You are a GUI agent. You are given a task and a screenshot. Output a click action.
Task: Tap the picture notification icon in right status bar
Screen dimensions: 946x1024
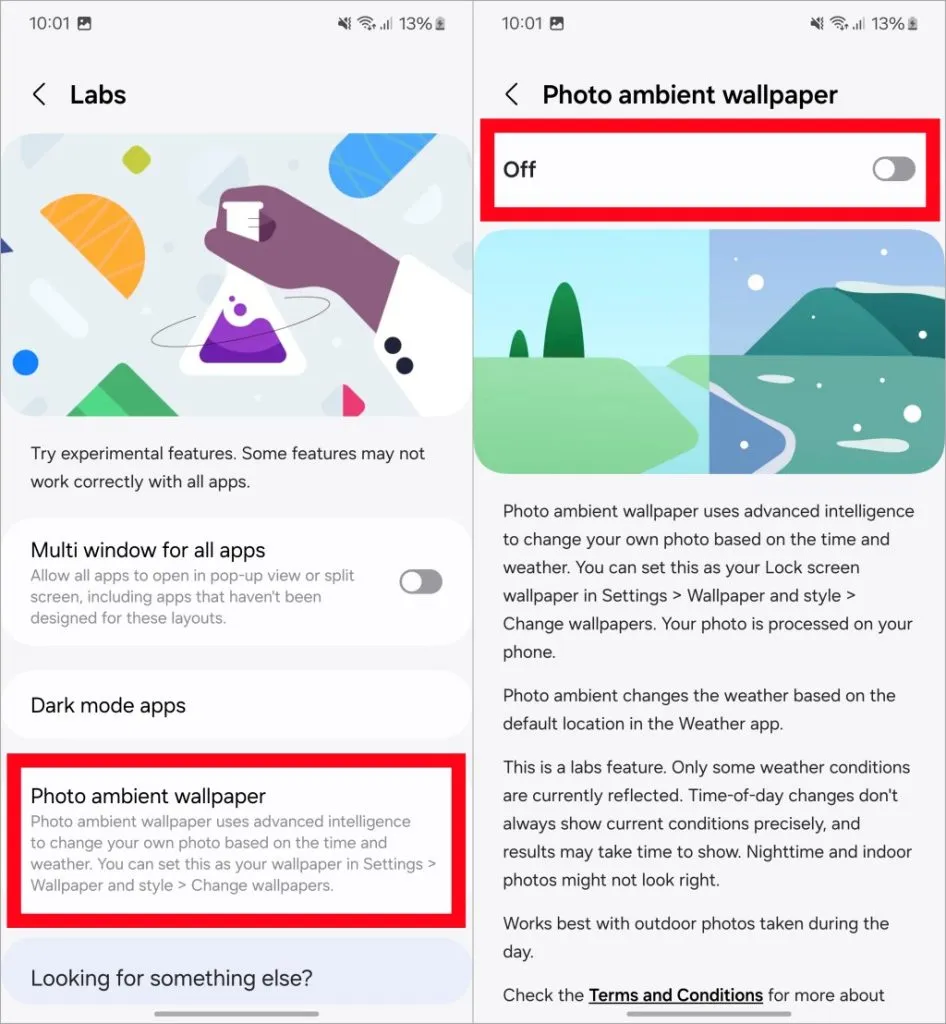click(557, 24)
